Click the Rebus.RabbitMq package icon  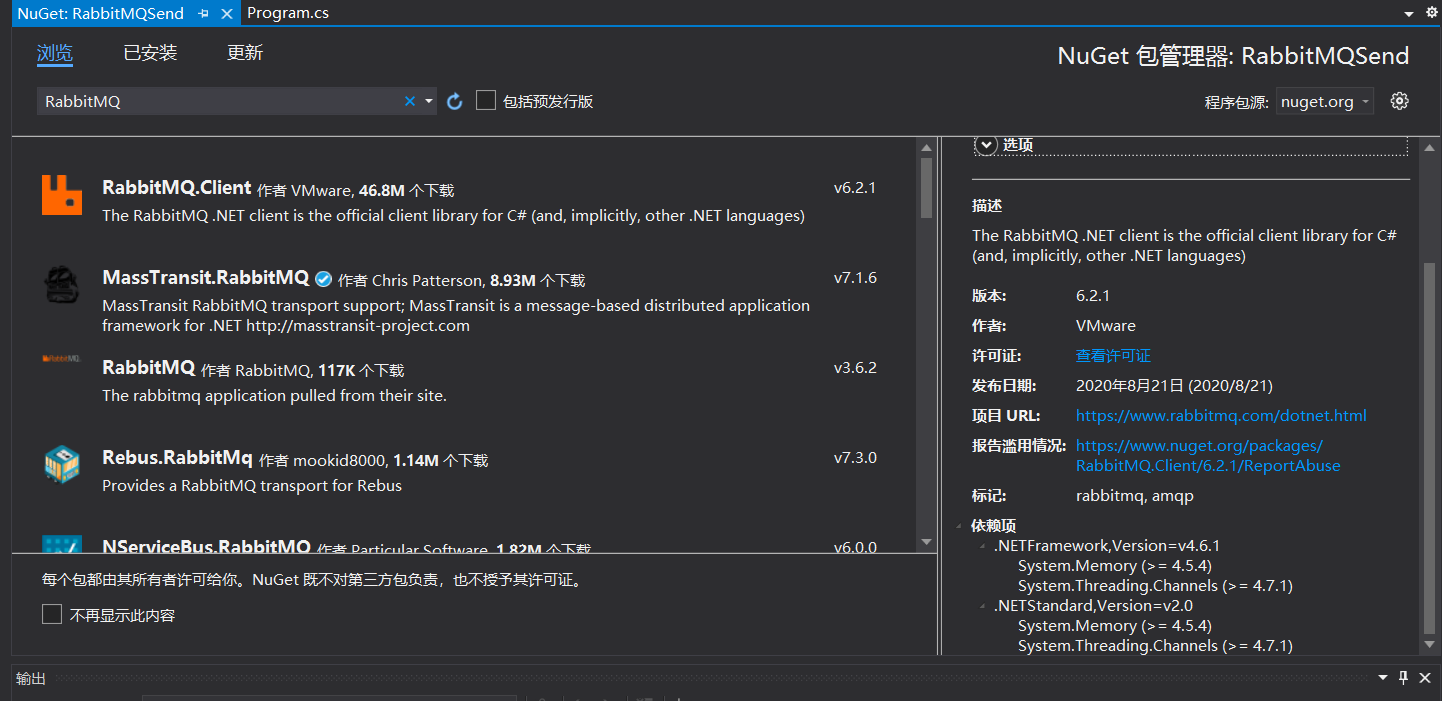[62, 465]
